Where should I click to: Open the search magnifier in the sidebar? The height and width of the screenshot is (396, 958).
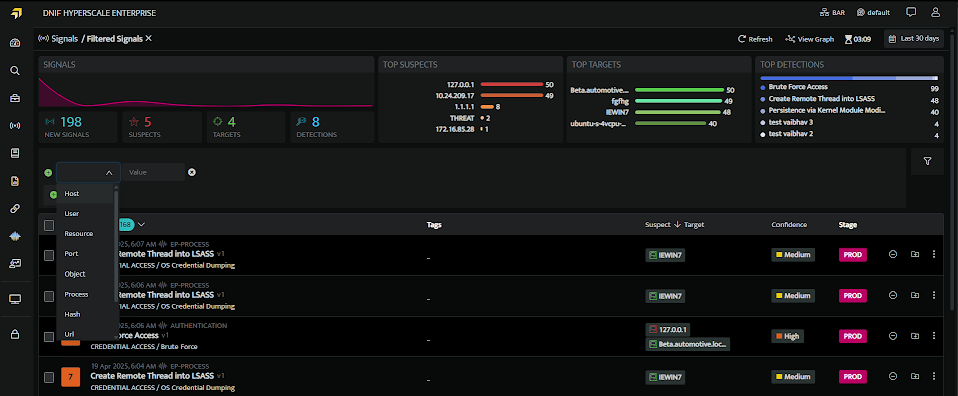pyautogui.click(x=15, y=70)
